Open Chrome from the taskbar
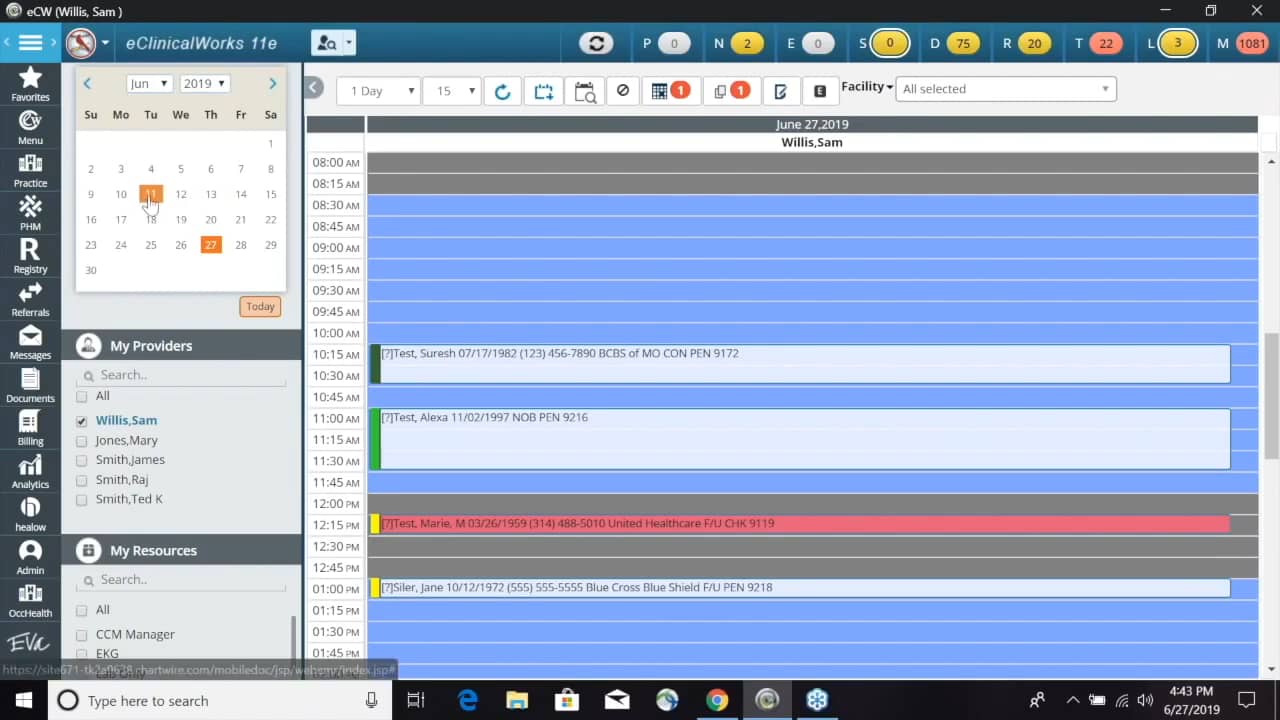1280x720 pixels. coord(717,700)
